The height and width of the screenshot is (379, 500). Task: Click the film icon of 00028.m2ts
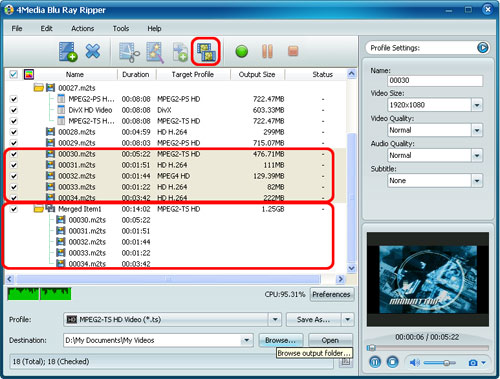tap(50, 132)
